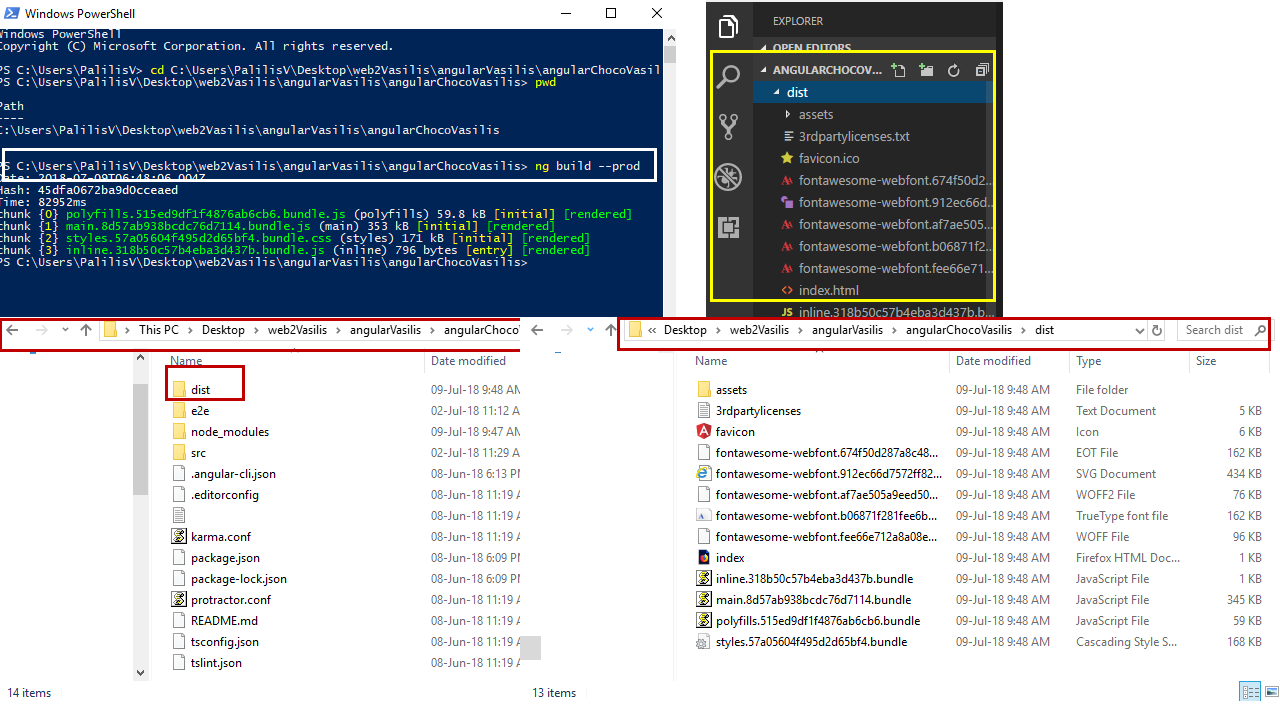Sort by Name column in dist window
The width and height of the screenshot is (1280, 720).
coord(711,361)
